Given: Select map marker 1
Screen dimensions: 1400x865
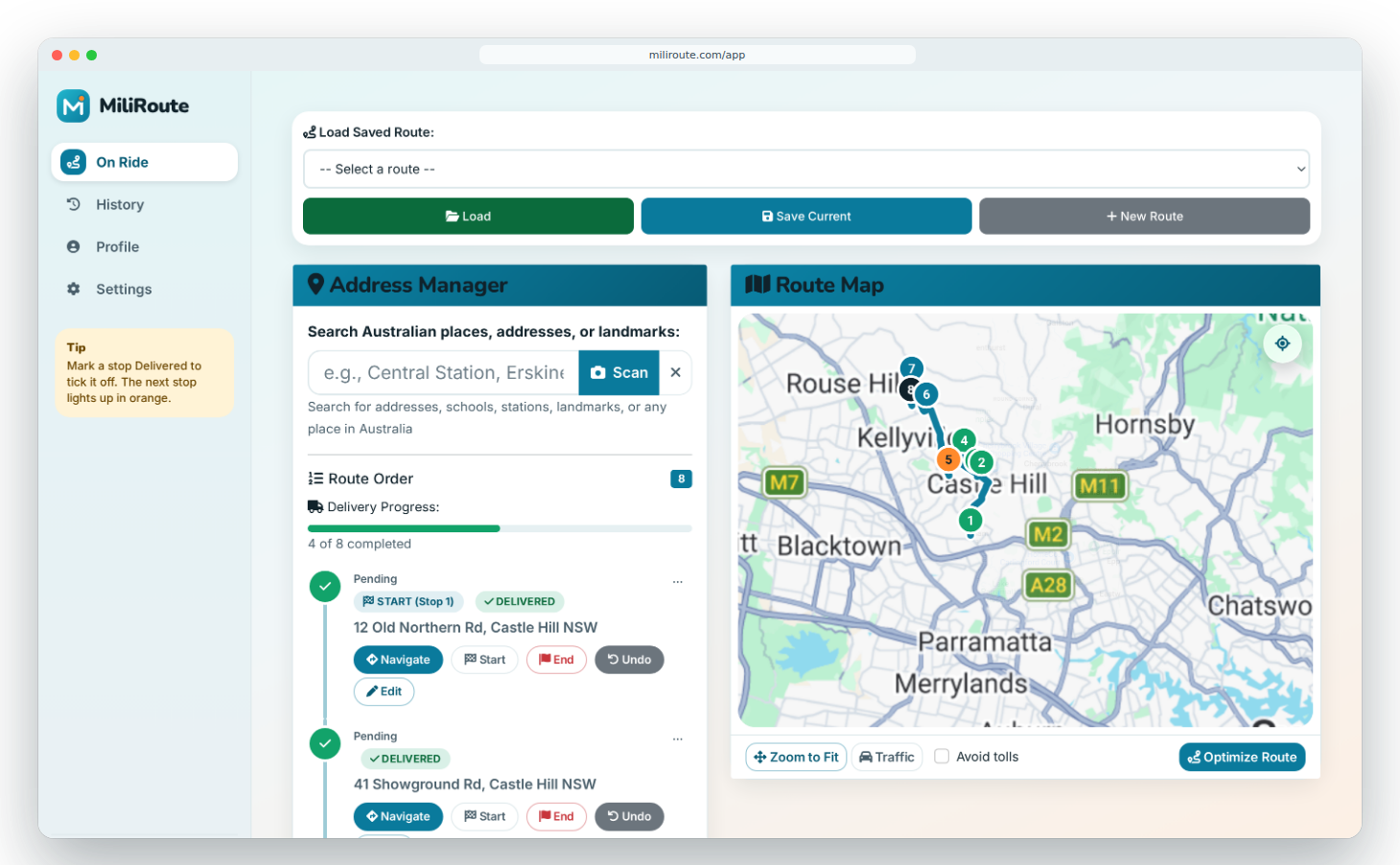Looking at the screenshot, I should coord(970,521).
